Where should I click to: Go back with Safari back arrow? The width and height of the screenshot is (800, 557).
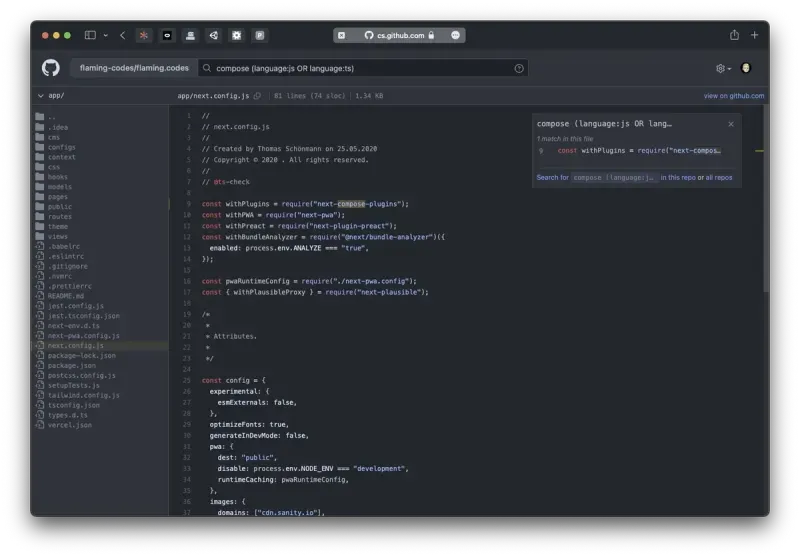coord(122,35)
